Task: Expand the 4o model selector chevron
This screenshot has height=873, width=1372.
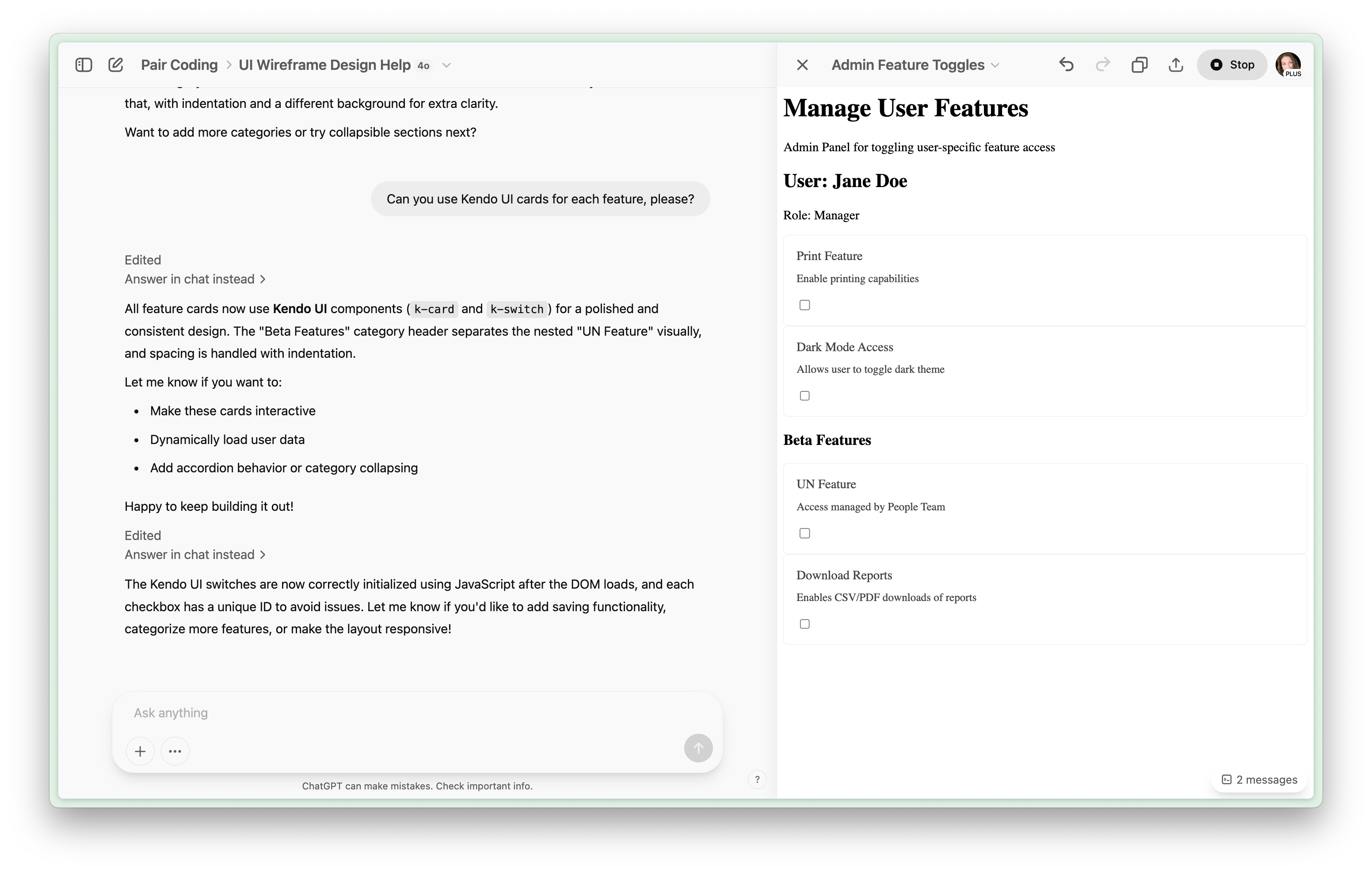Action: [x=447, y=65]
